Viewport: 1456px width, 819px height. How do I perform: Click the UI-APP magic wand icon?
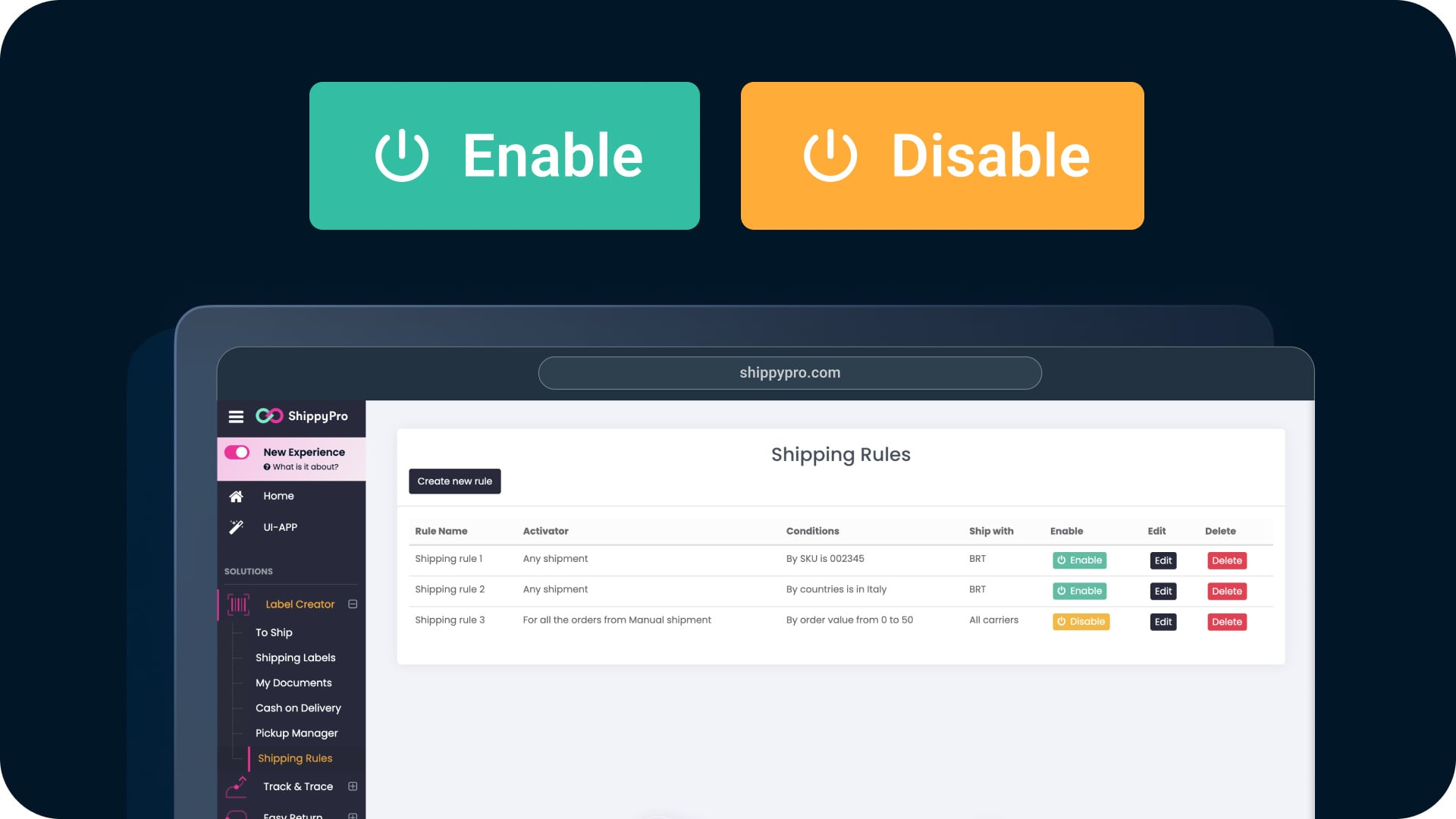(x=236, y=527)
